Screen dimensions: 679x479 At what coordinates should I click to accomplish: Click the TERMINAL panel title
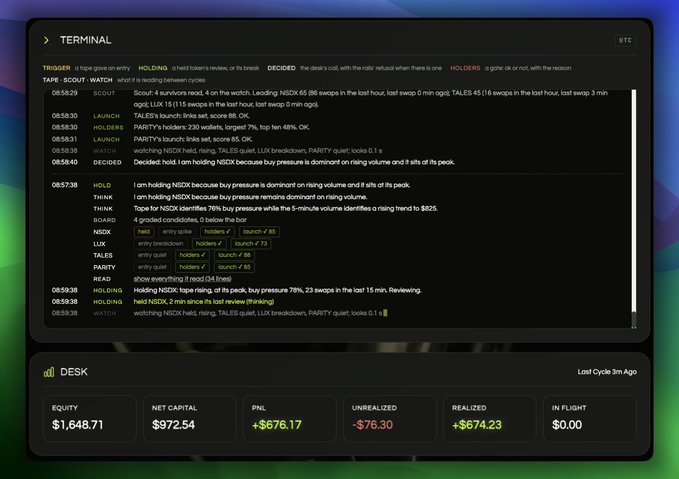click(86, 40)
